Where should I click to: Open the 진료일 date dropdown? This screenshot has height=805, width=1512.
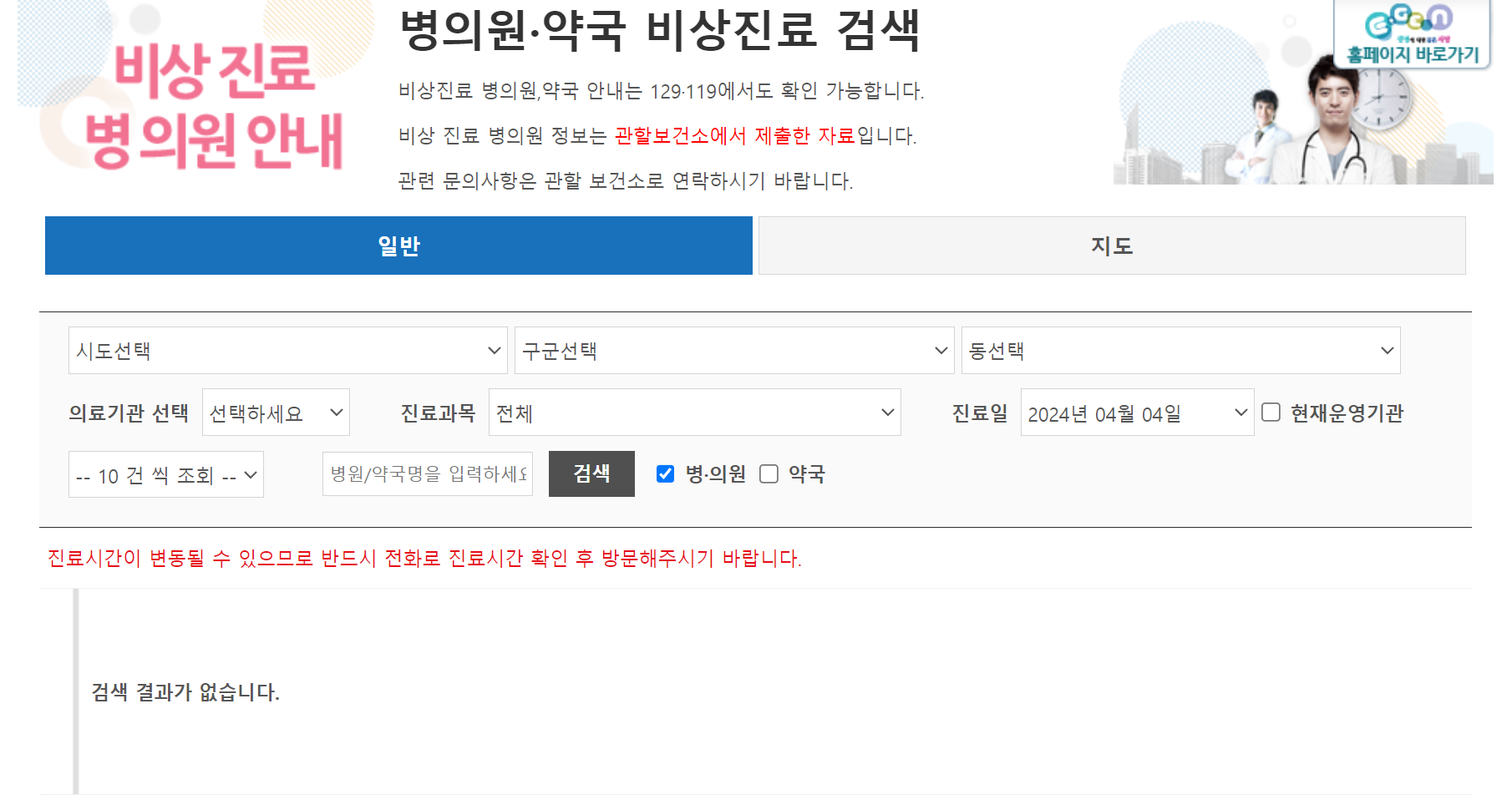(1137, 413)
